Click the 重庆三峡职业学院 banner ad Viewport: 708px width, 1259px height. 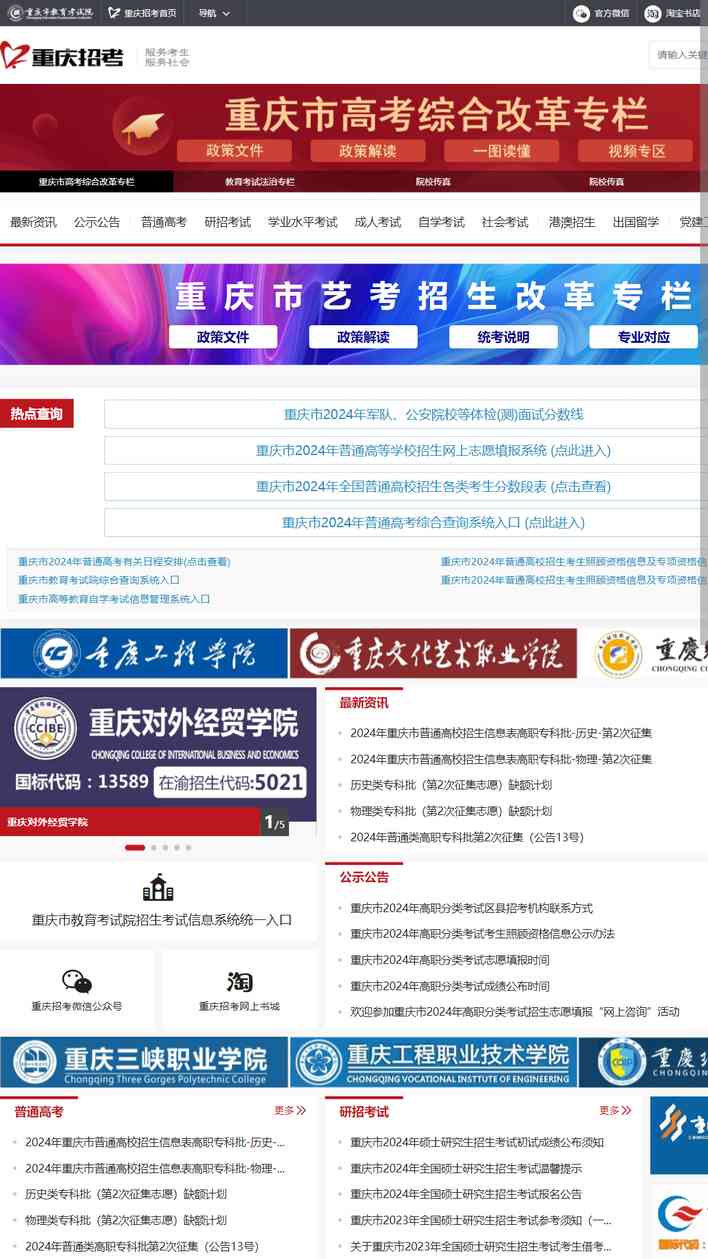[x=144, y=1062]
